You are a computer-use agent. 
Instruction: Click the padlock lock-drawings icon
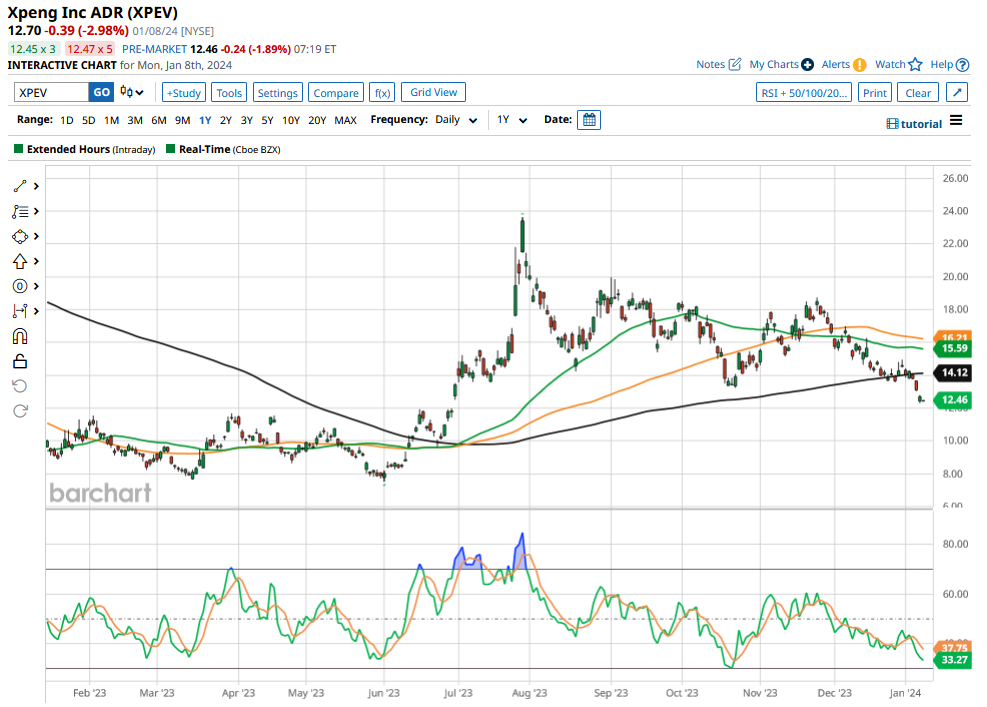(x=19, y=361)
